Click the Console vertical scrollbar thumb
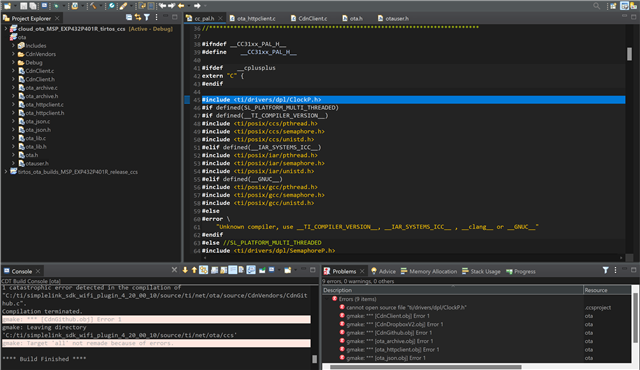640x370 pixels. pos(314,359)
